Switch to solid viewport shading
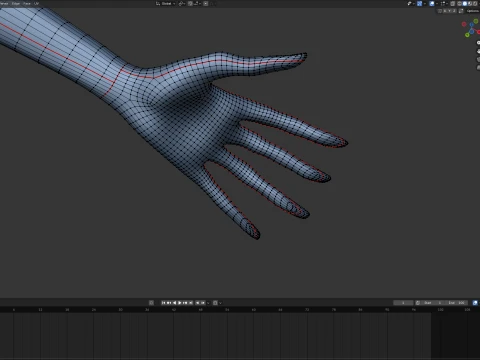 465,4
